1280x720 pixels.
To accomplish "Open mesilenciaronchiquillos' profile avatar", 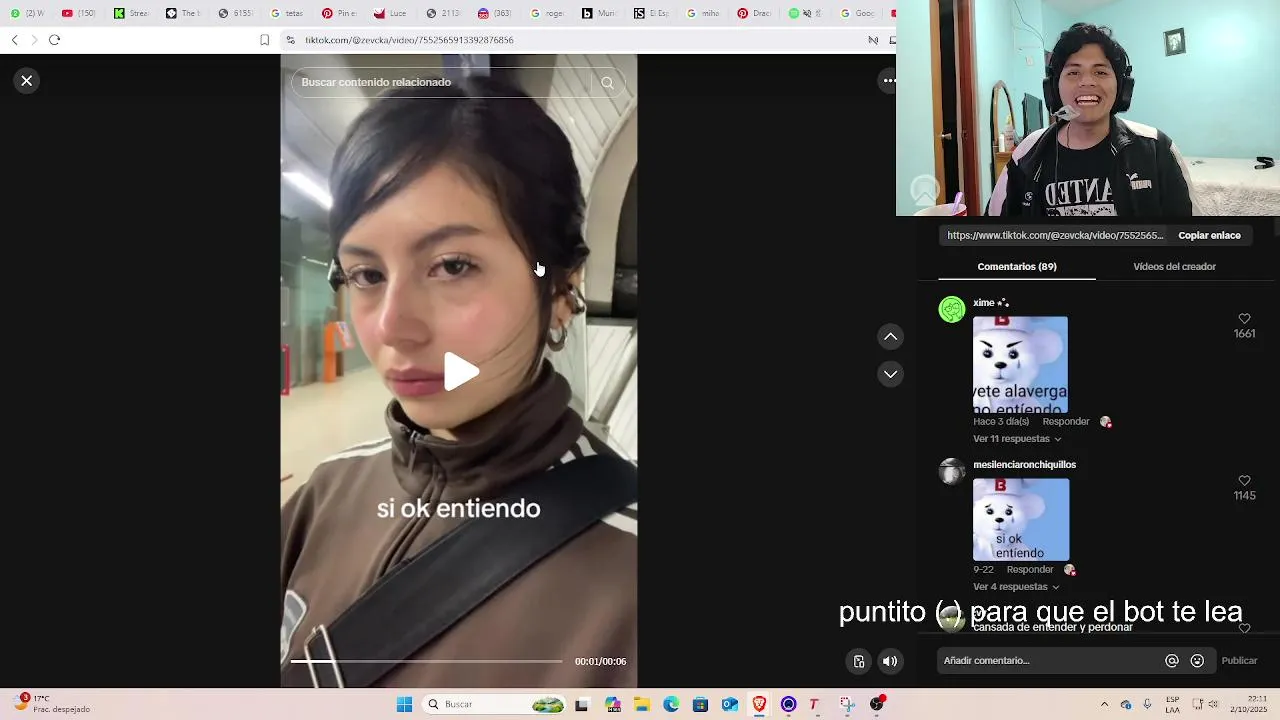I will coord(952,471).
